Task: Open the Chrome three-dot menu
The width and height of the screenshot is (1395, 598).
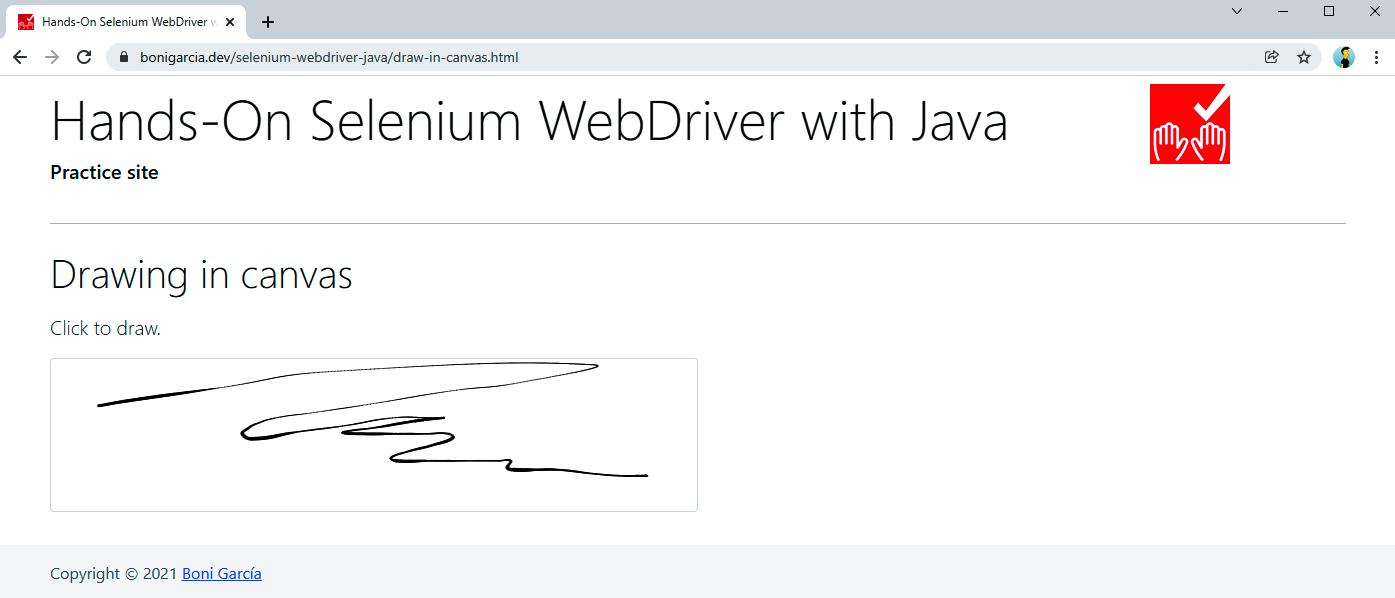Action: pos(1376,57)
